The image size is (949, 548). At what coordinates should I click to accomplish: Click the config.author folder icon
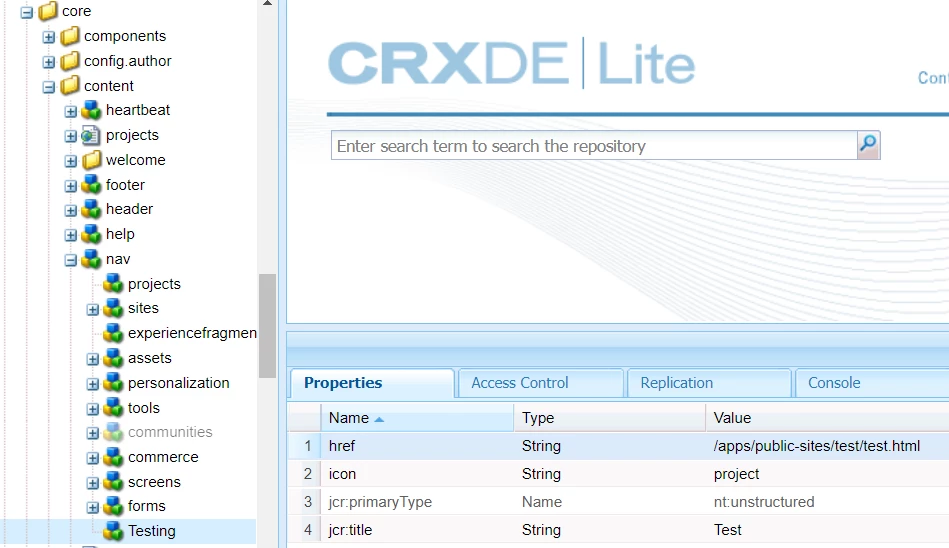[x=70, y=61]
